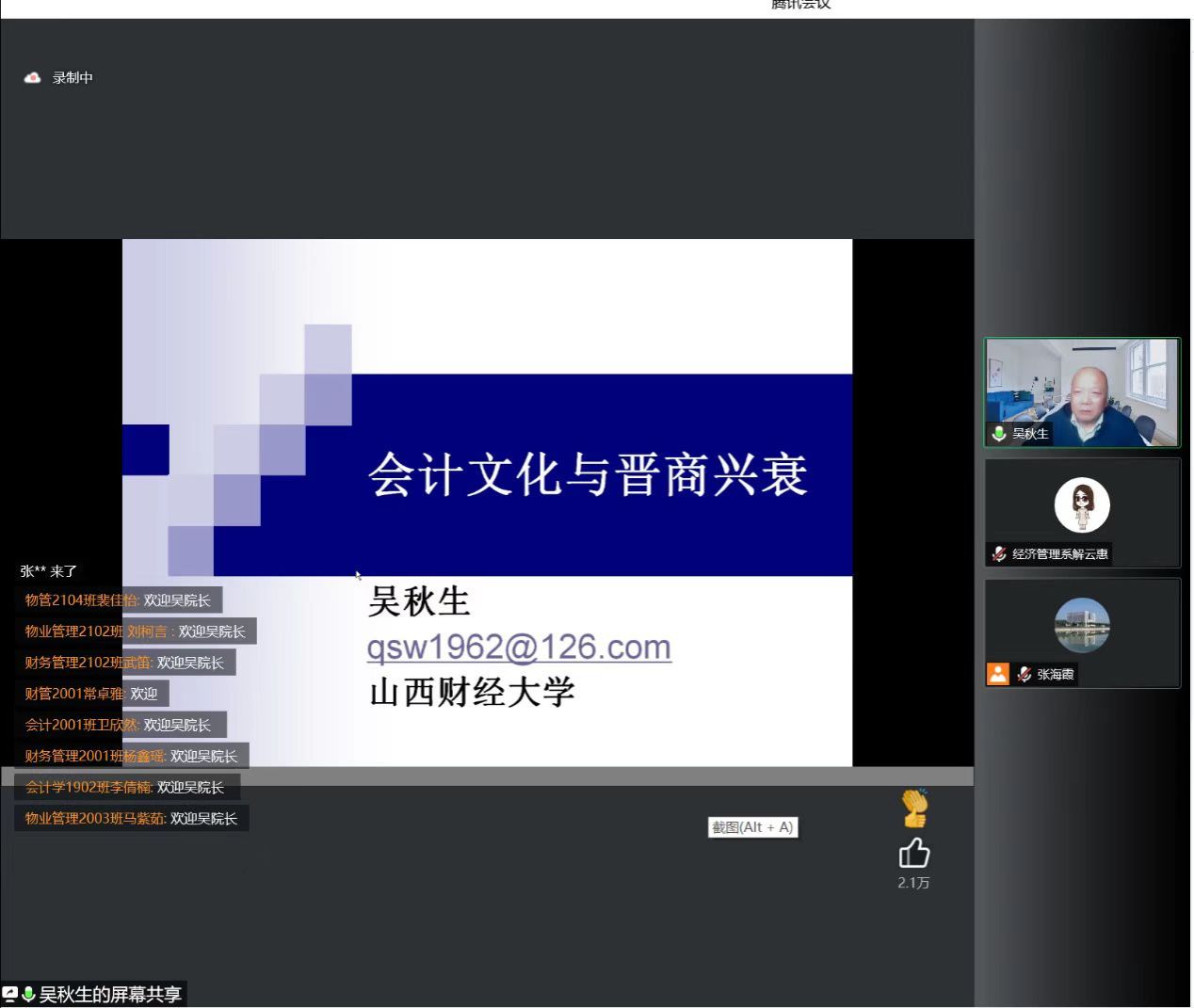The image size is (1194, 1008).
Task: Click the thumbs-up like icon
Action: point(913,854)
